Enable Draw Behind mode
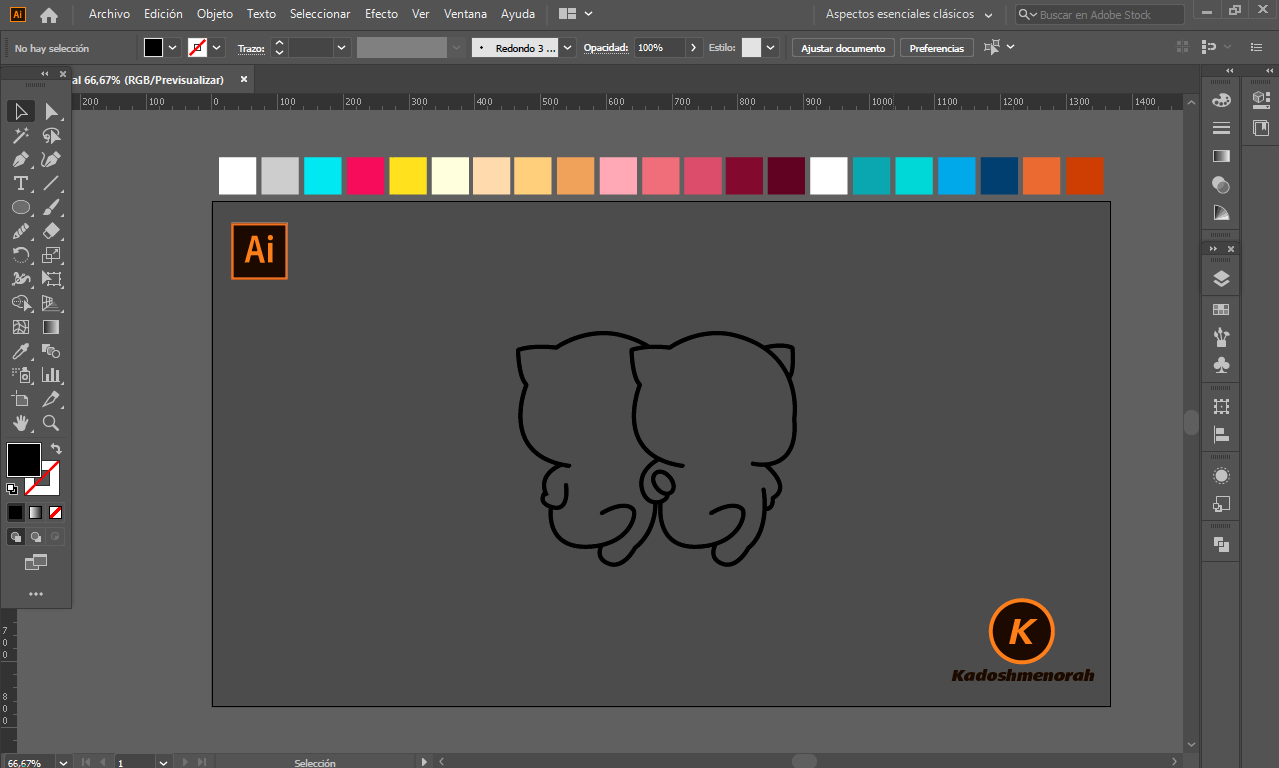Screen dimensions: 1279x768 coord(35,537)
